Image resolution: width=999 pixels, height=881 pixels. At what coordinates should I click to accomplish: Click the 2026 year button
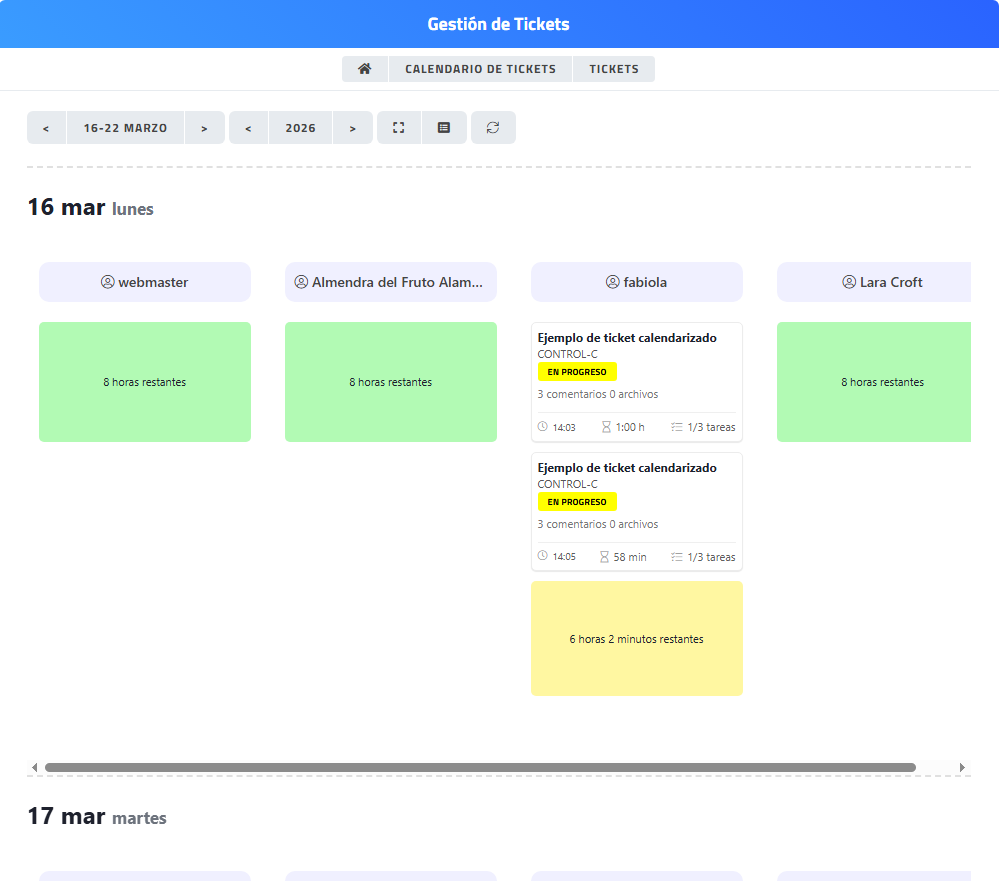[x=300, y=128]
